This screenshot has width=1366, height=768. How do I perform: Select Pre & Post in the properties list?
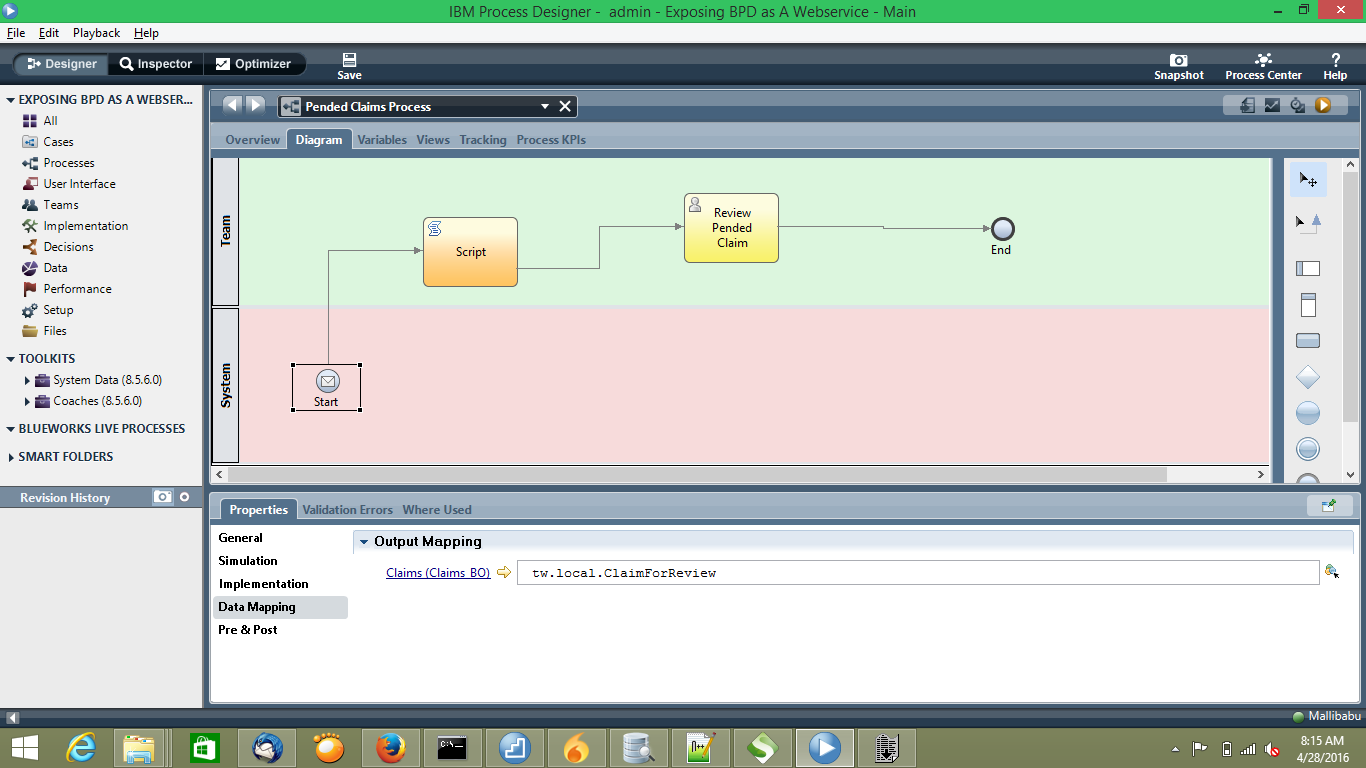[247, 630]
